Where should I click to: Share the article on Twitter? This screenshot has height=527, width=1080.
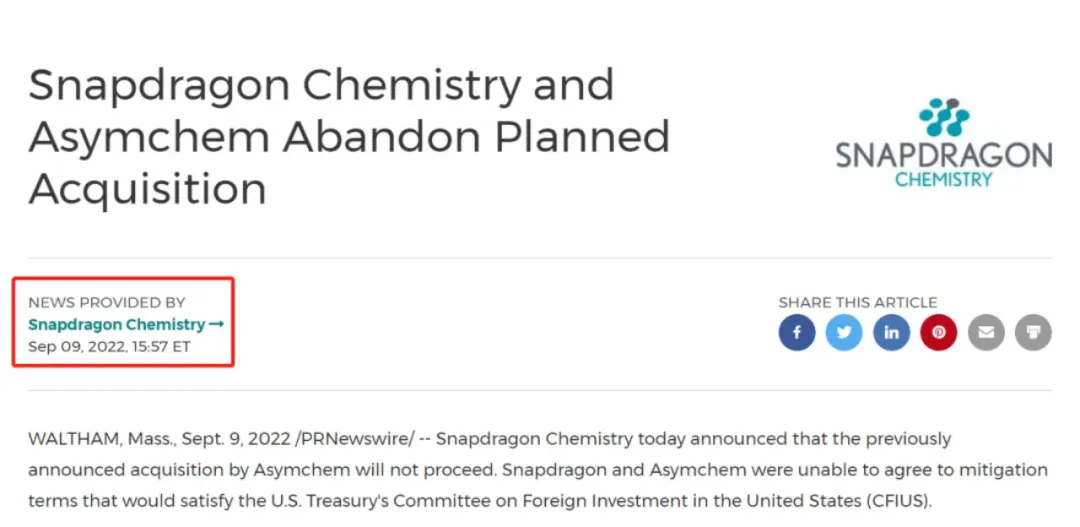[x=844, y=332]
